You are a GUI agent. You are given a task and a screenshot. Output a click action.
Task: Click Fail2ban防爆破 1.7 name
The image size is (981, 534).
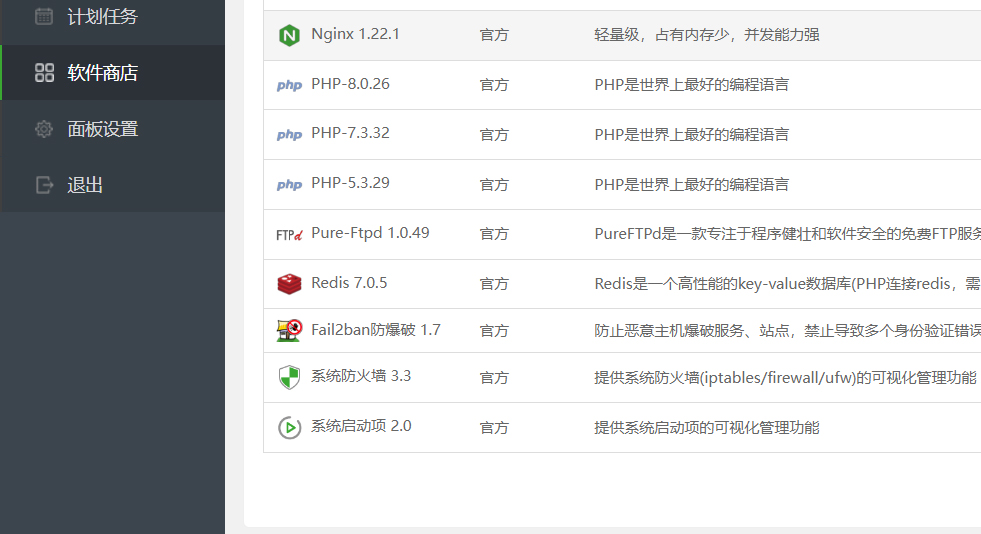coord(376,330)
